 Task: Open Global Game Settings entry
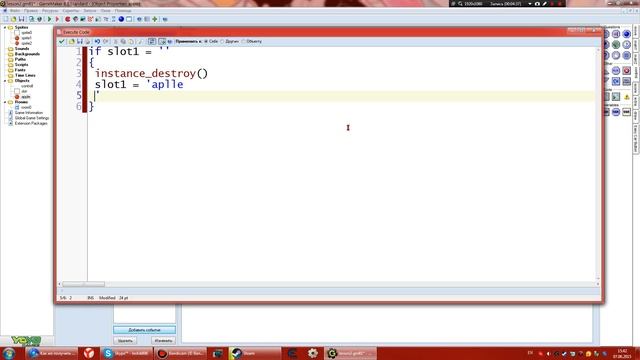pos(32,118)
